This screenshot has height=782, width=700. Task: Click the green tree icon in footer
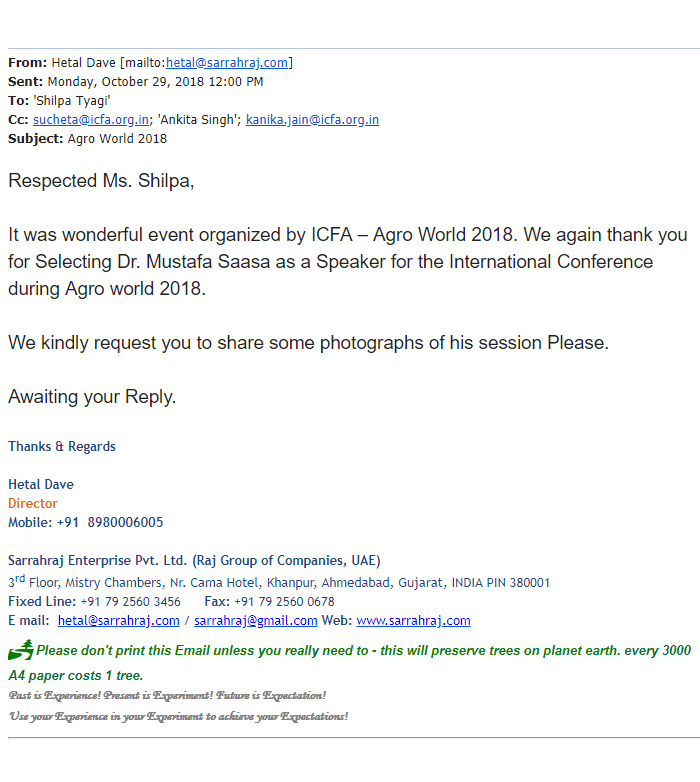21,650
